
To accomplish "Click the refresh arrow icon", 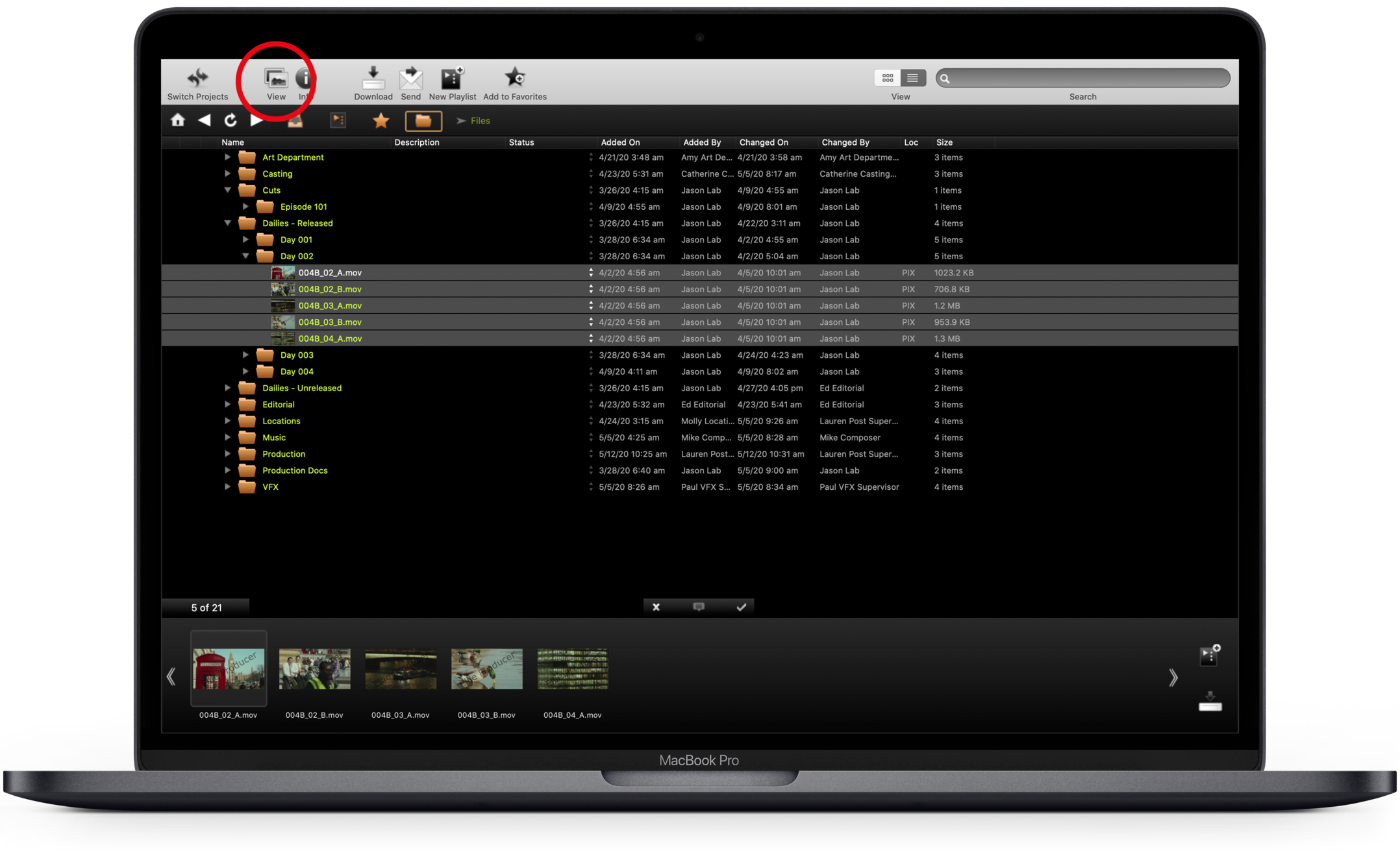I will pyautogui.click(x=231, y=120).
